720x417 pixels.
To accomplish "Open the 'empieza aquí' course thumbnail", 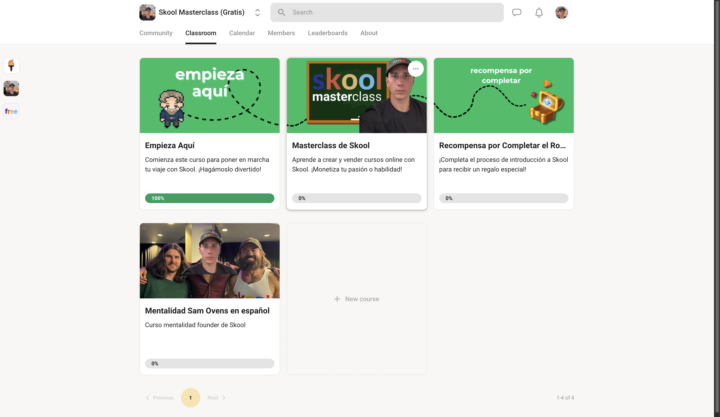I will pos(209,96).
